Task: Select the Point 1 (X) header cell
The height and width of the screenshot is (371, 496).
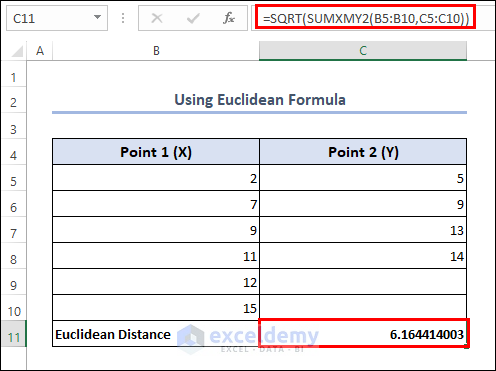Action: pyautogui.click(x=156, y=152)
